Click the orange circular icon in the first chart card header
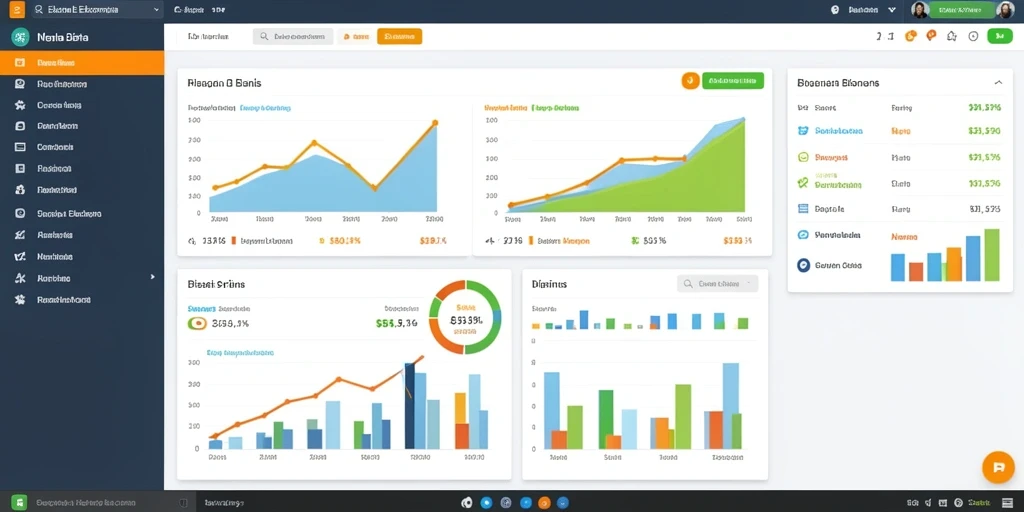 click(690, 80)
